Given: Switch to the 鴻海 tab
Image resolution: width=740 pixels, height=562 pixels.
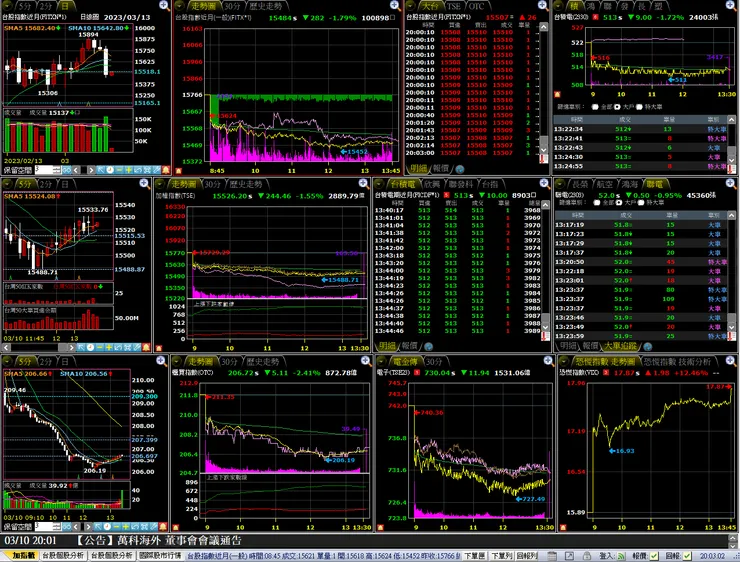Looking at the screenshot, I should point(629,184).
